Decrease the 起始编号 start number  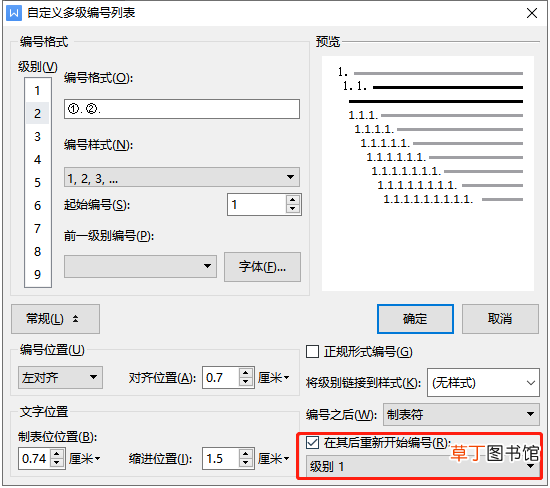[x=293, y=209]
